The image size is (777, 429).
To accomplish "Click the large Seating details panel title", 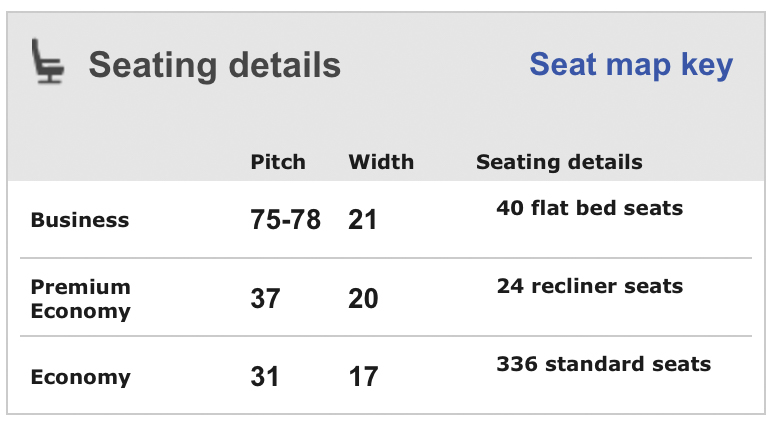I will (x=215, y=66).
